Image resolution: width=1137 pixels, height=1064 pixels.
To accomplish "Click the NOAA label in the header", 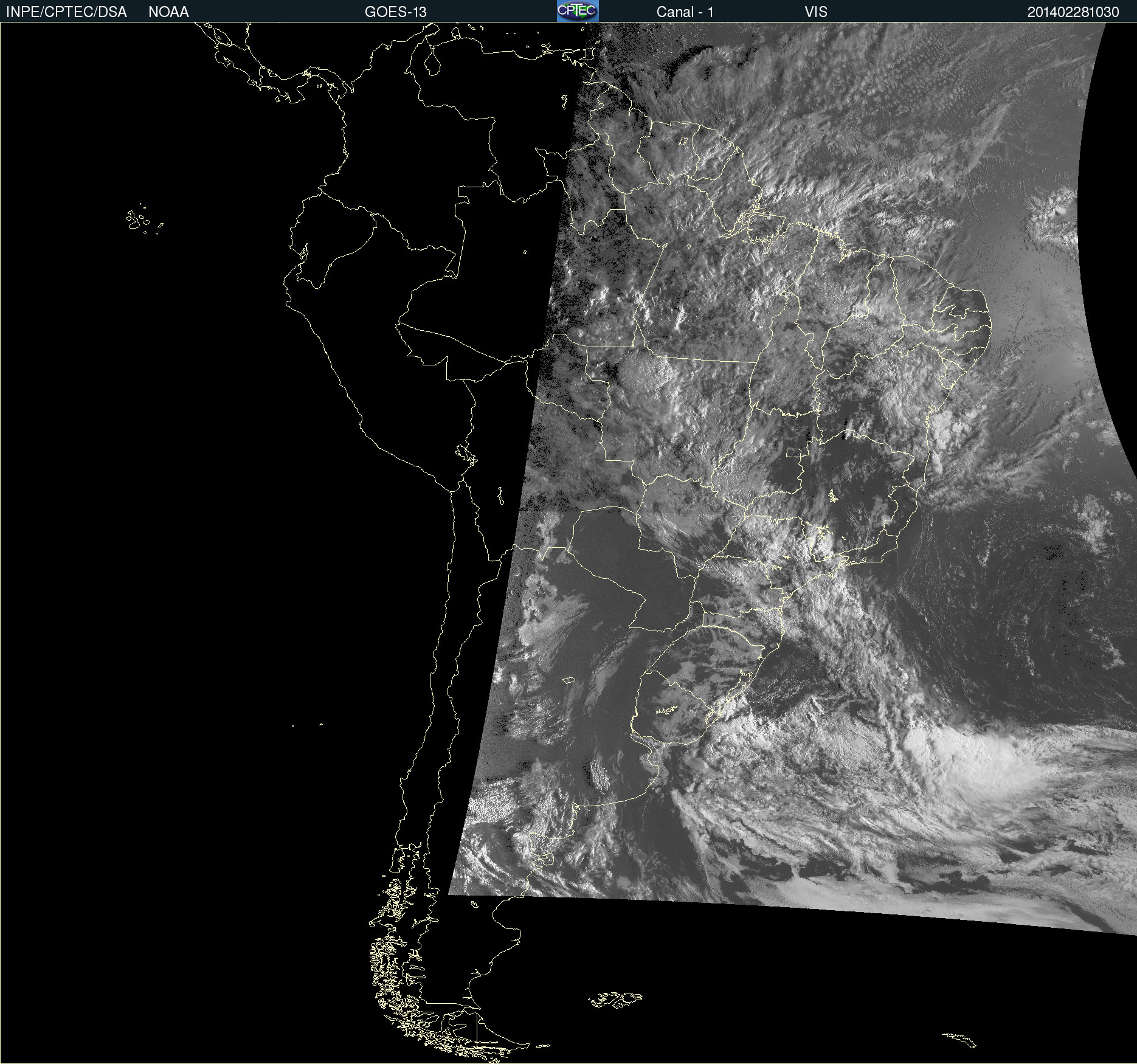I will [x=168, y=12].
